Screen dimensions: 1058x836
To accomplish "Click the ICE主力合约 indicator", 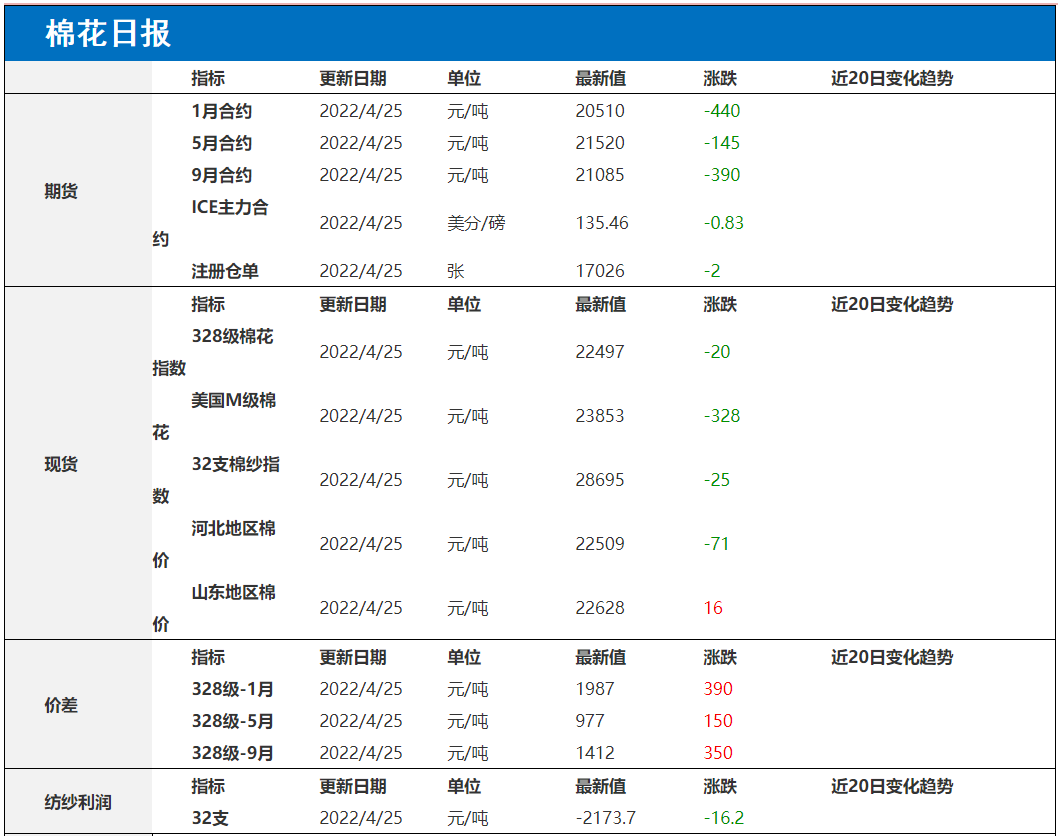I will click(211, 223).
